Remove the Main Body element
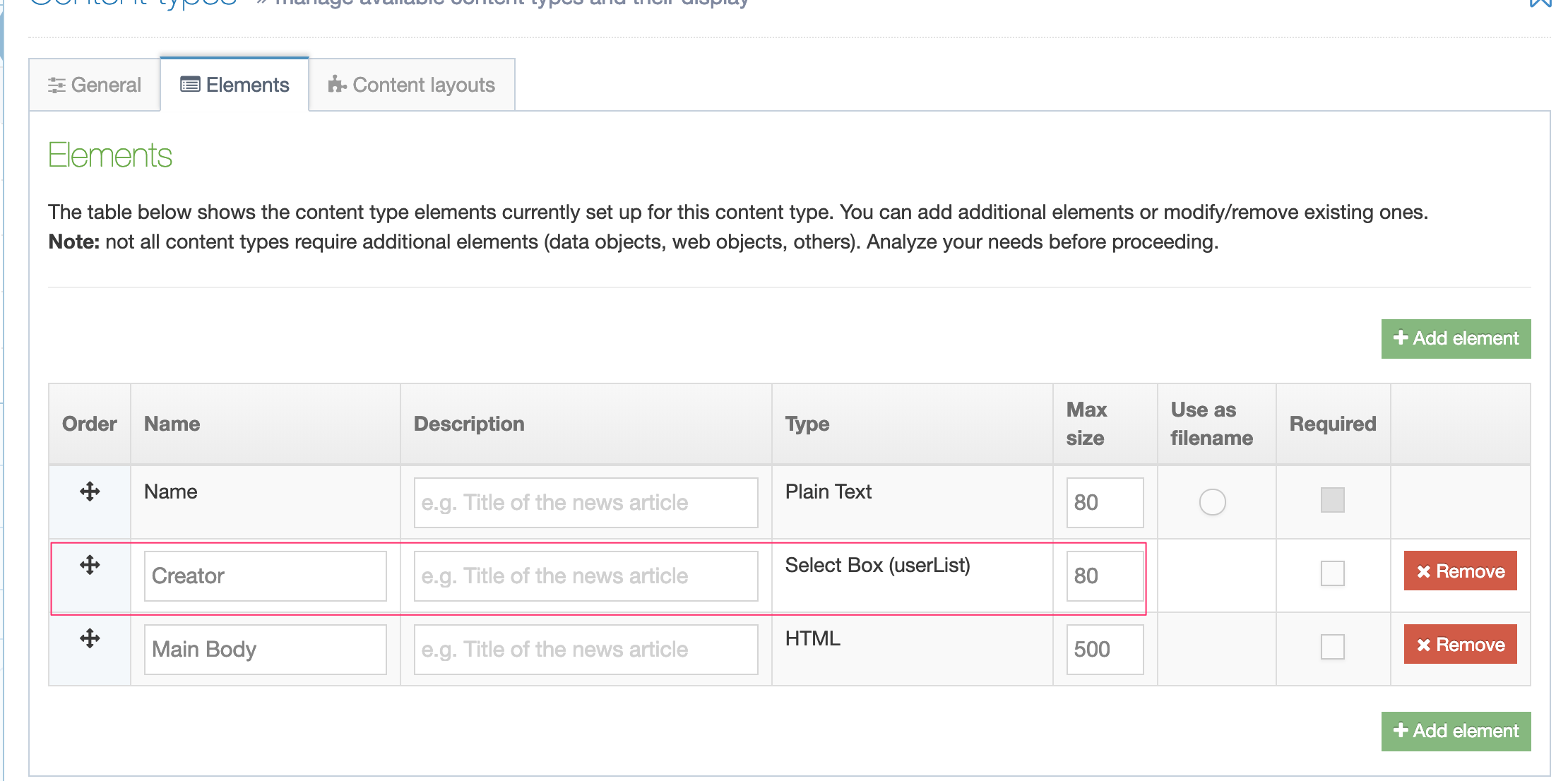The height and width of the screenshot is (781, 1568). (1460, 645)
